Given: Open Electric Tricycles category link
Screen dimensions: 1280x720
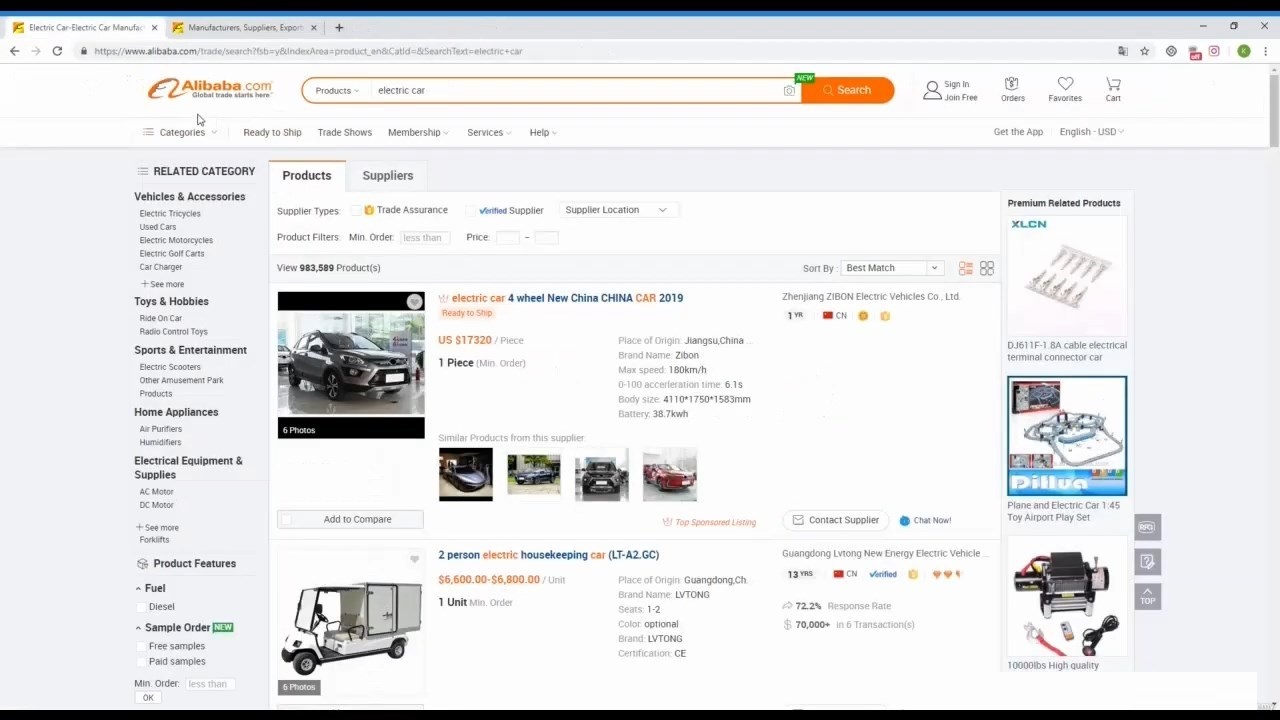Looking at the screenshot, I should [x=170, y=214].
